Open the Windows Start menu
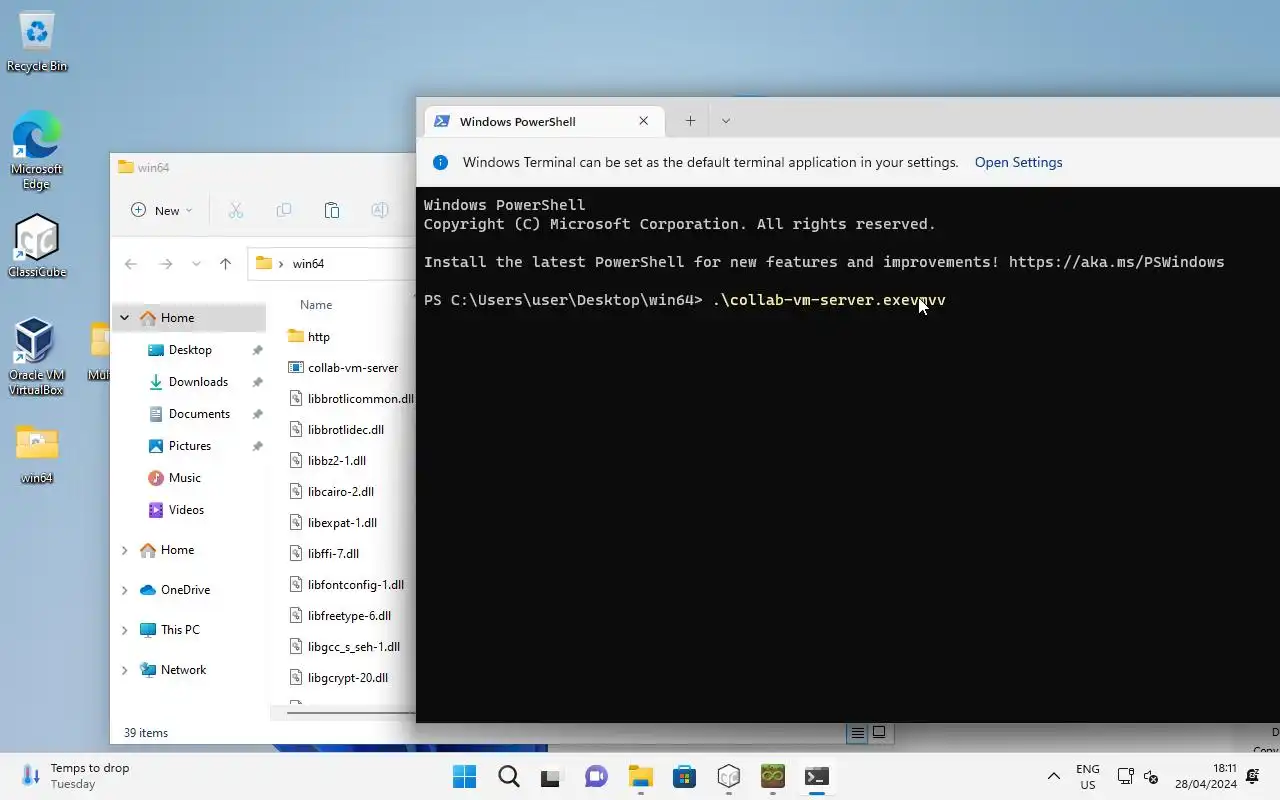Viewport: 1280px width, 800px height. pyautogui.click(x=464, y=777)
